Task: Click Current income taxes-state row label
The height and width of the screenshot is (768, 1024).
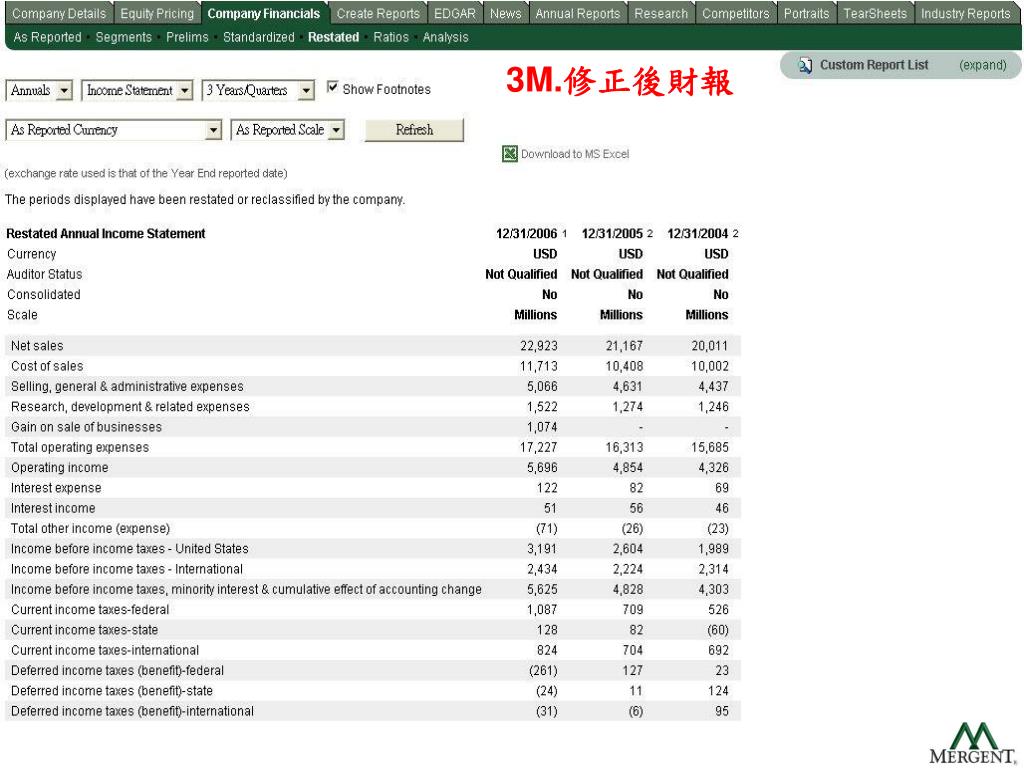Action: pyautogui.click(x=84, y=630)
